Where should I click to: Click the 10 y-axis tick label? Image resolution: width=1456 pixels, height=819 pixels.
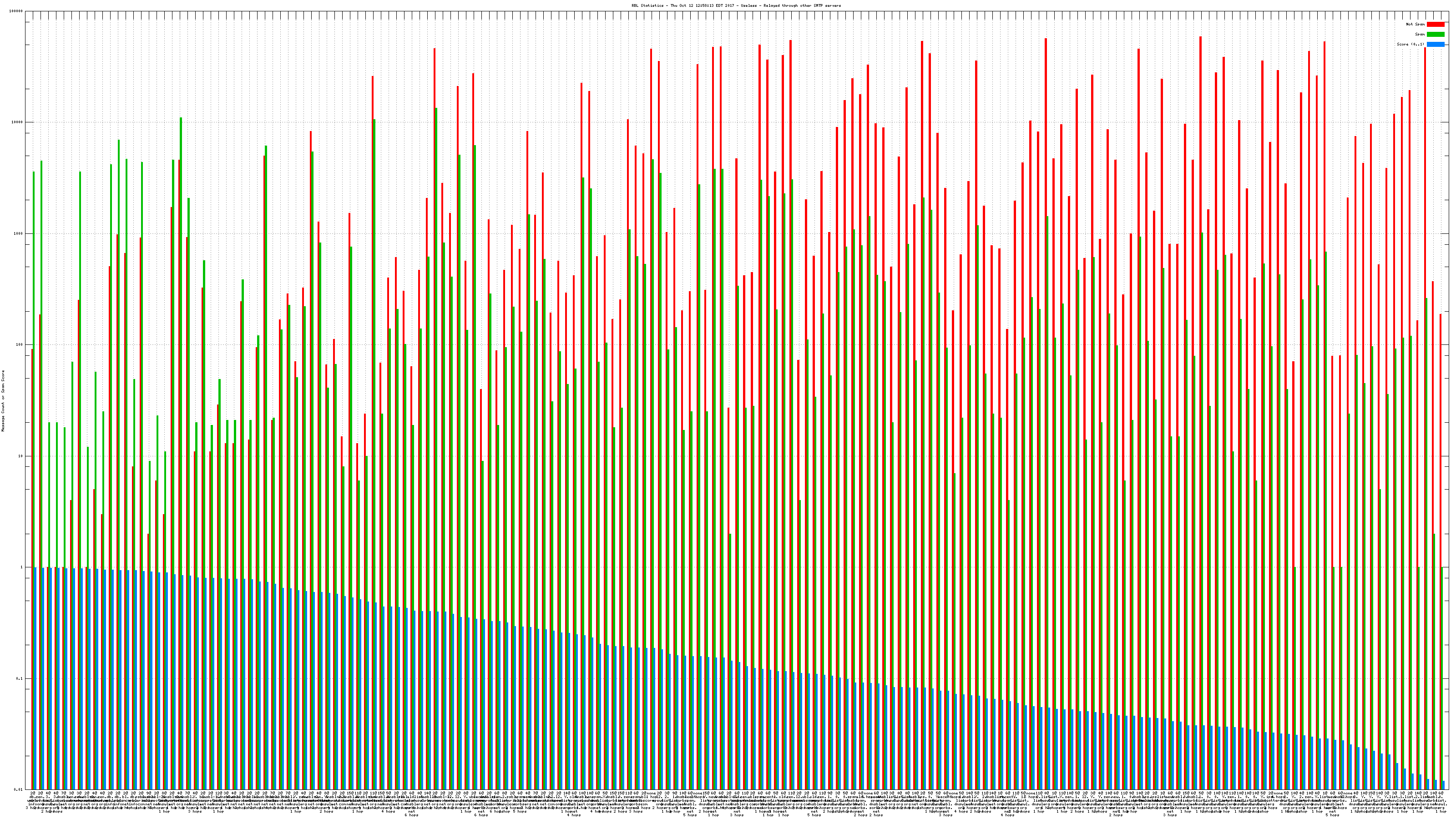pos(21,456)
